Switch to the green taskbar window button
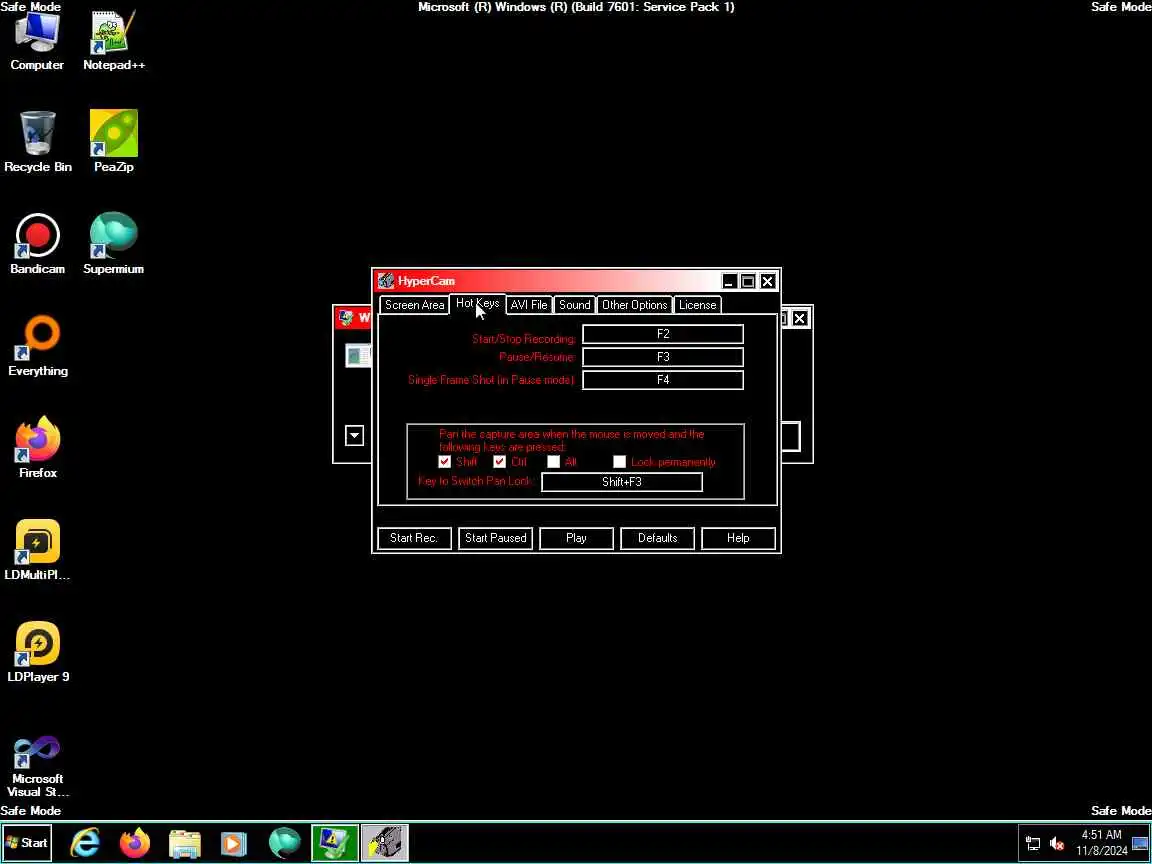This screenshot has width=1152, height=864. 334,843
